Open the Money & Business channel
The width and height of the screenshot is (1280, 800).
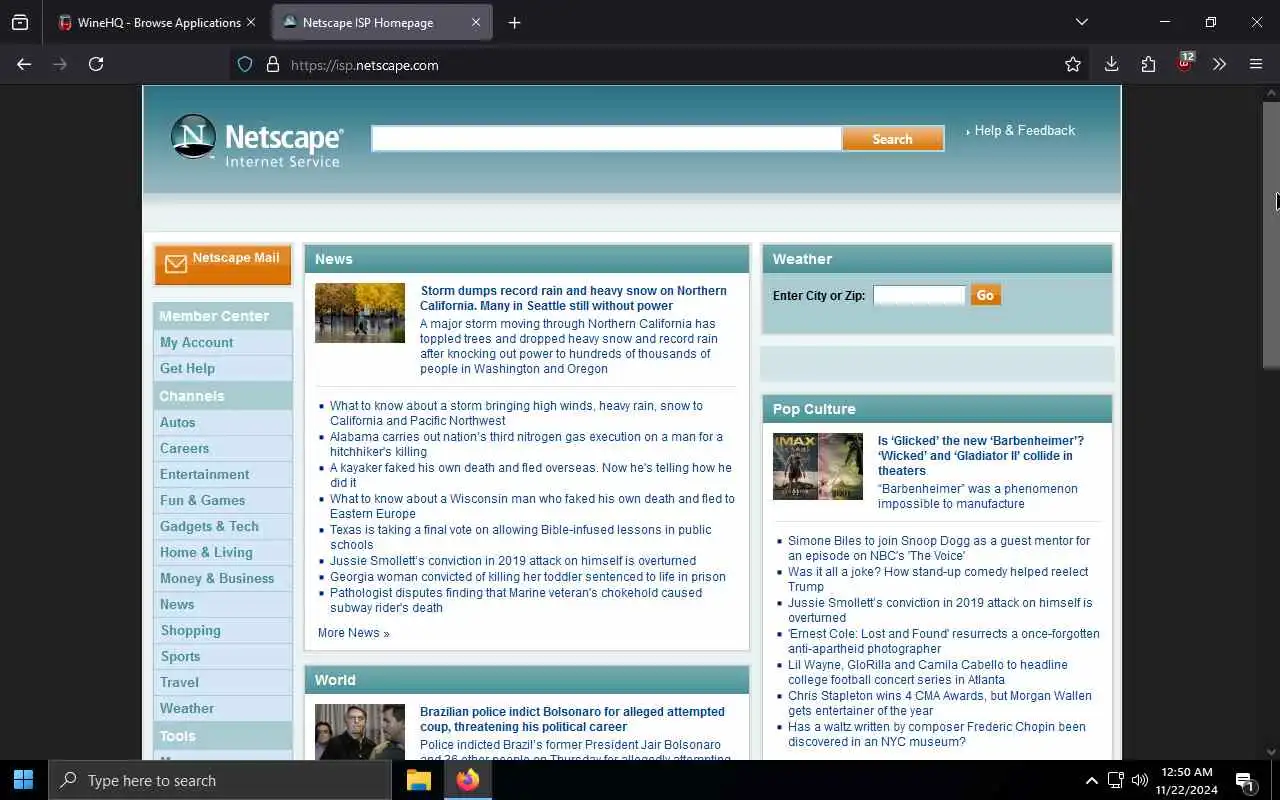216,578
